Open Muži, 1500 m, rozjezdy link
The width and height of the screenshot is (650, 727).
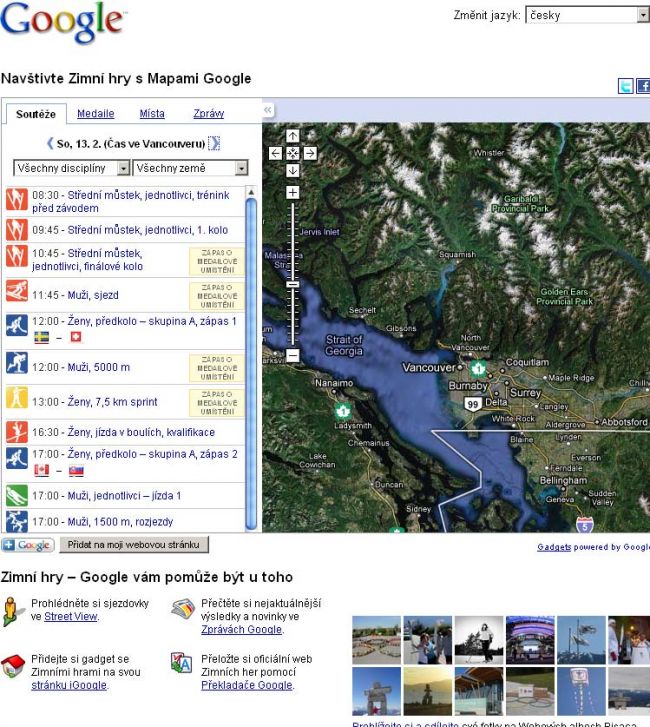(x=120, y=522)
